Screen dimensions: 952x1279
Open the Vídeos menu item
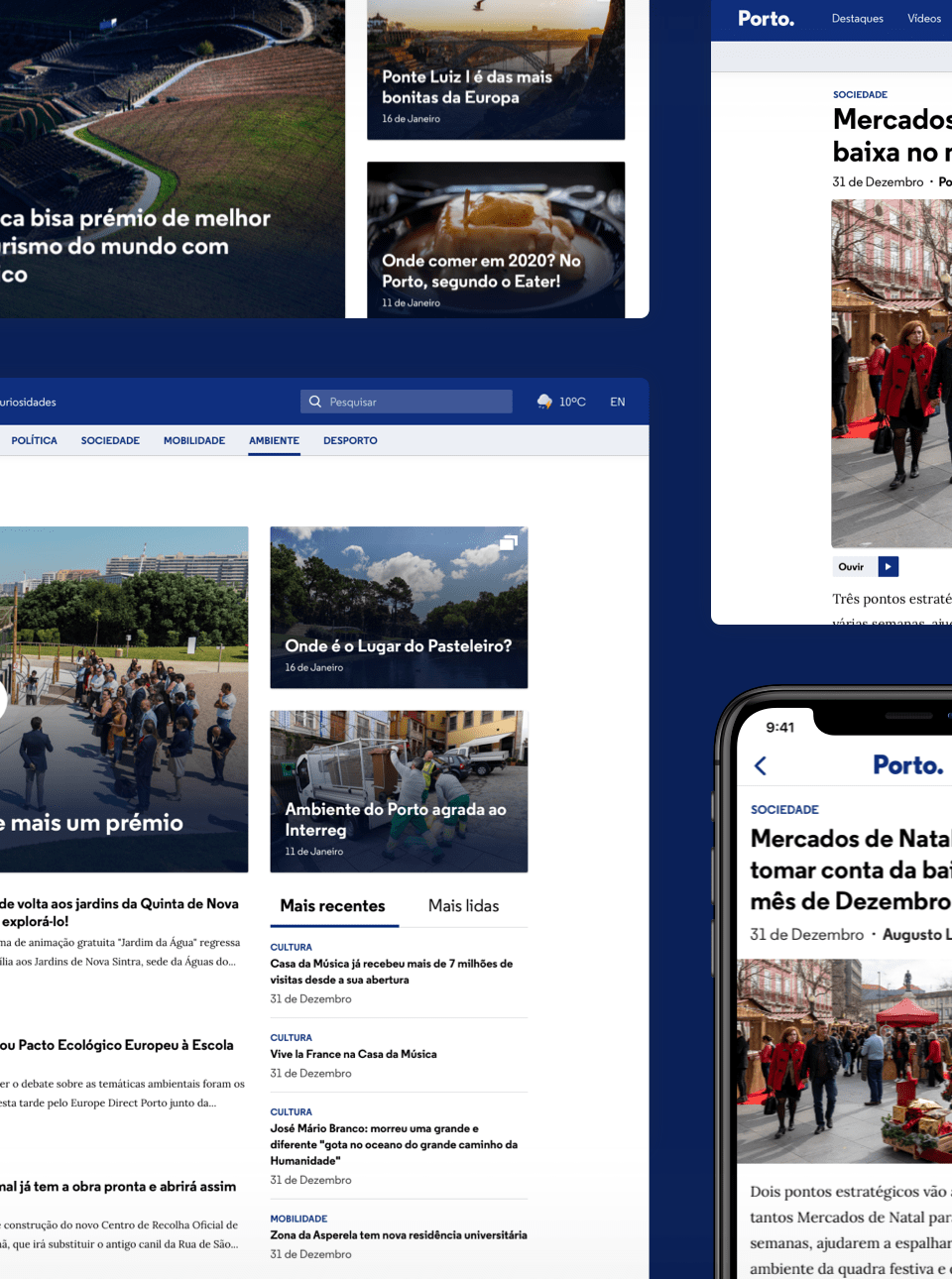(x=923, y=18)
